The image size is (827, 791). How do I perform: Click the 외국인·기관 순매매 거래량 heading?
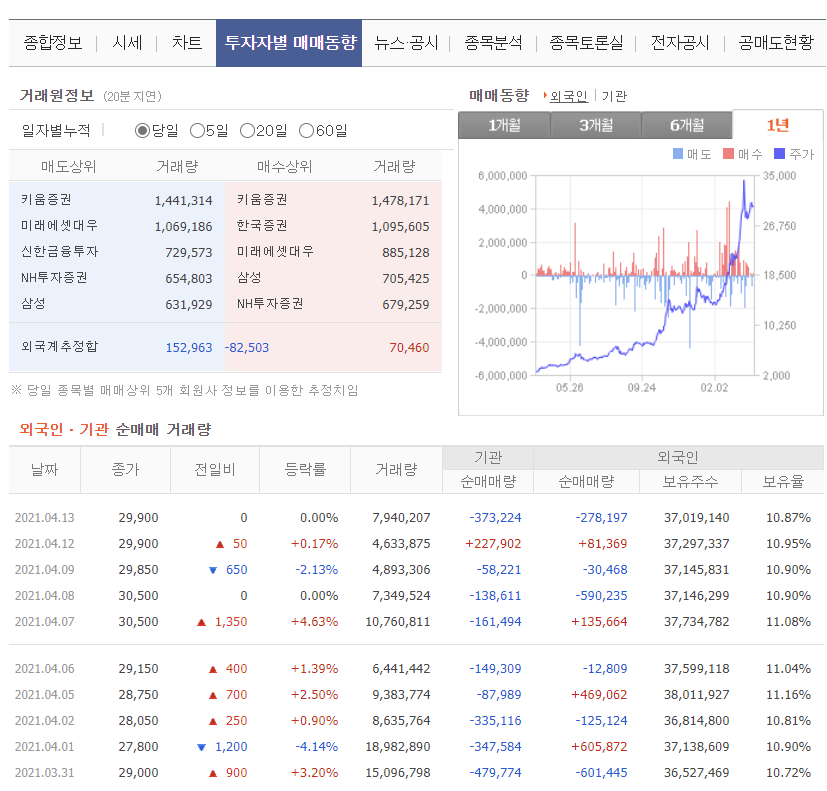(115, 429)
